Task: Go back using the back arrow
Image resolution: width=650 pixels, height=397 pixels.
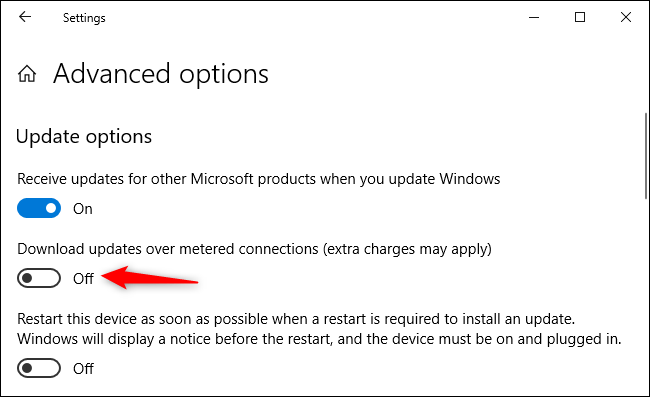Action: point(25,17)
